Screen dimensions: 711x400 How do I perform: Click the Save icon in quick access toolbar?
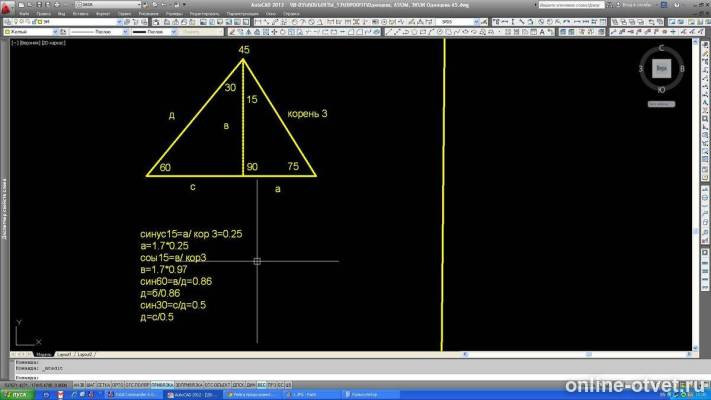coord(39,5)
